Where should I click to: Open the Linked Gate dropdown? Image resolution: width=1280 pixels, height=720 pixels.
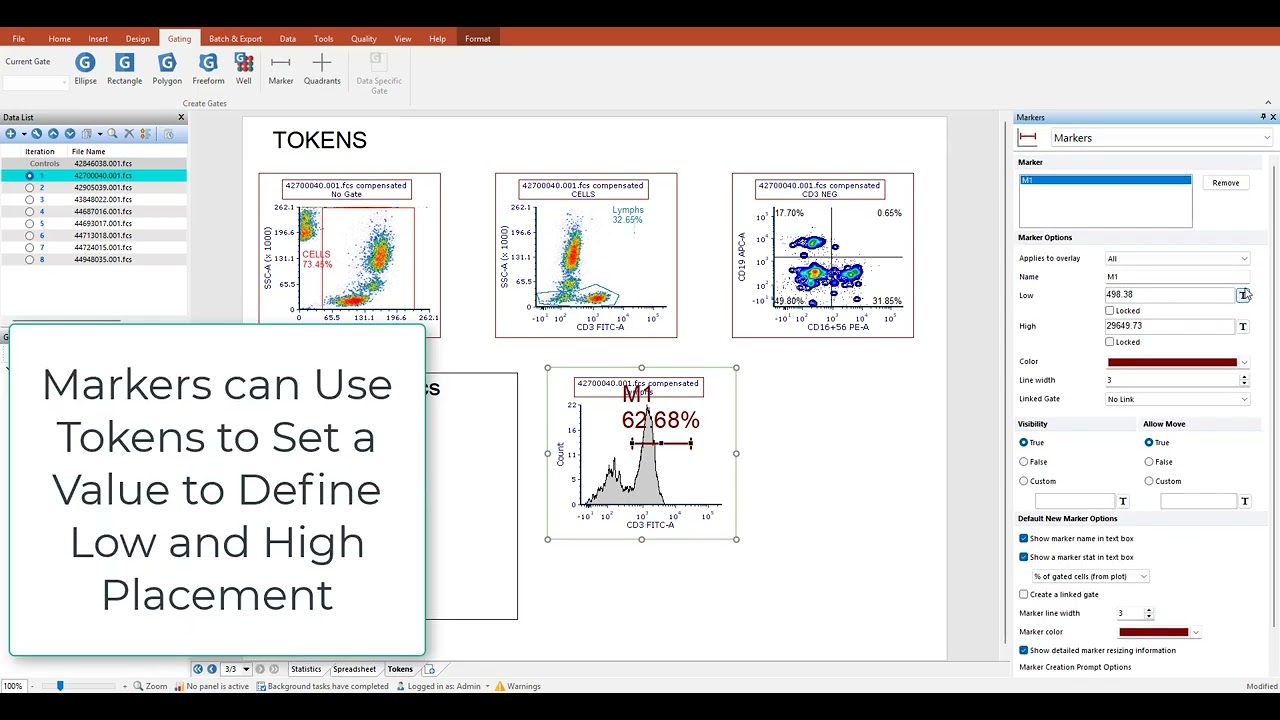coord(1177,400)
